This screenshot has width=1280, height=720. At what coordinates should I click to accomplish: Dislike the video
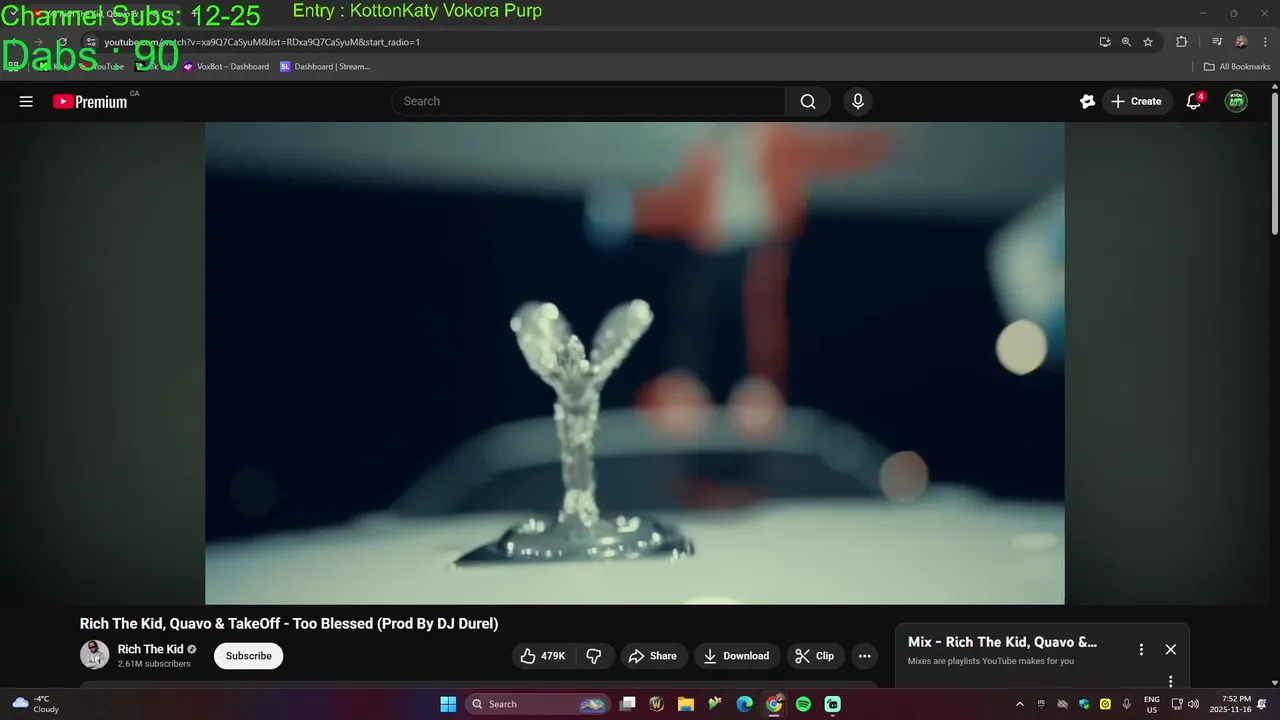coord(594,656)
